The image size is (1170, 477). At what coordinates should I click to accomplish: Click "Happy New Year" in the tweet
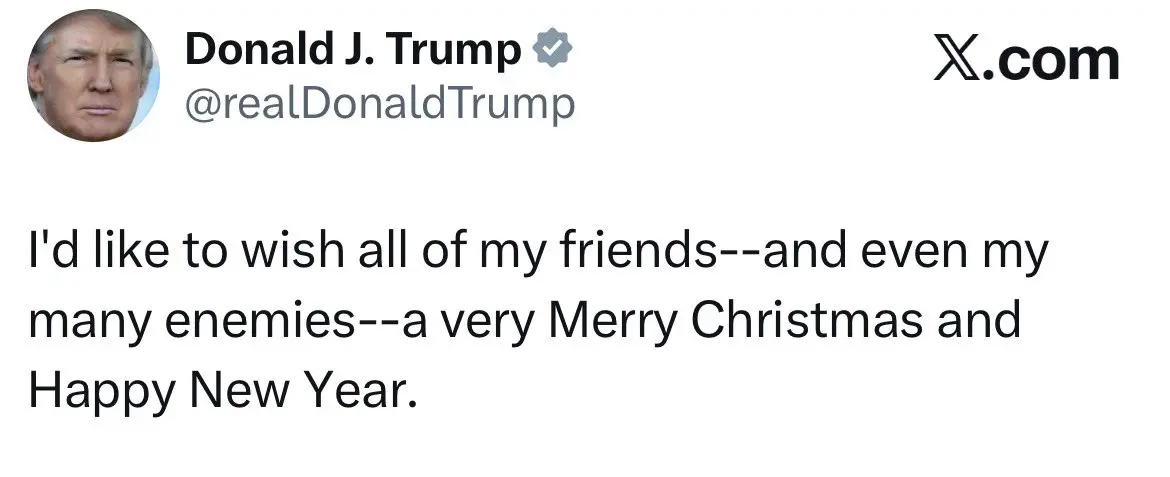click(220, 390)
